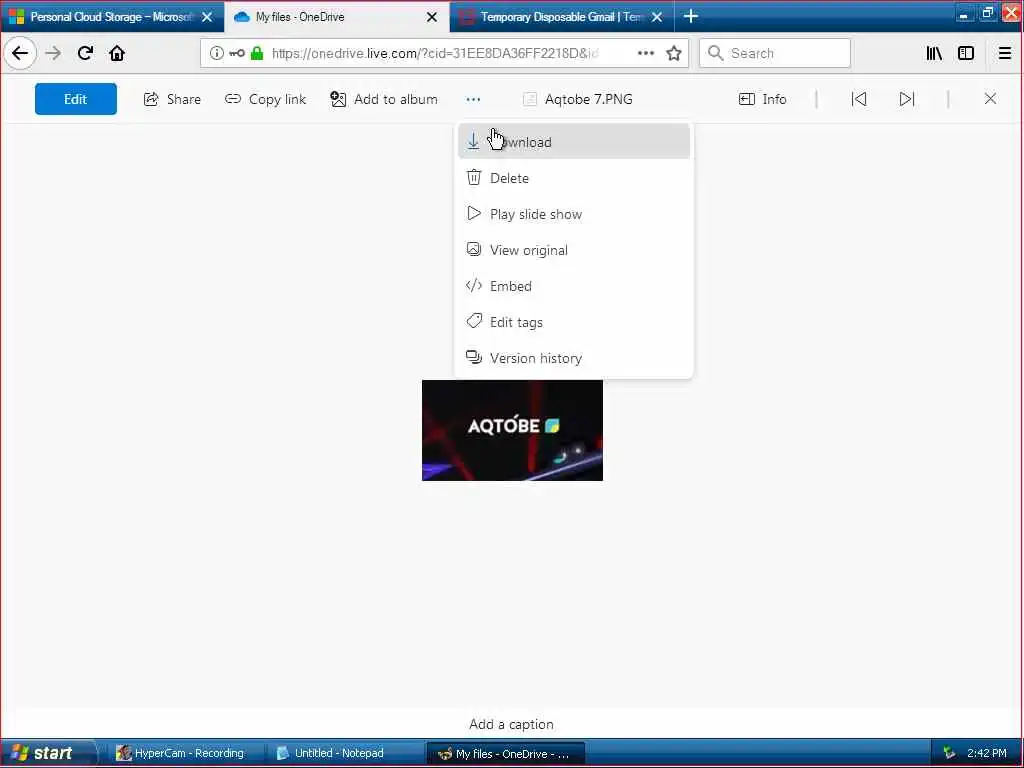Go to the next photo
The width and height of the screenshot is (1024, 768).
pos(906,99)
